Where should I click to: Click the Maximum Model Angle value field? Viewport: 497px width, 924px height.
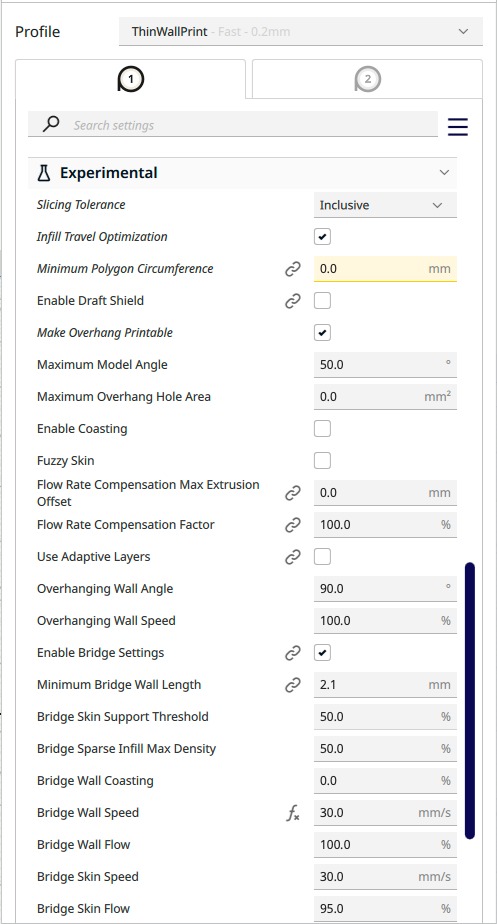pos(385,365)
